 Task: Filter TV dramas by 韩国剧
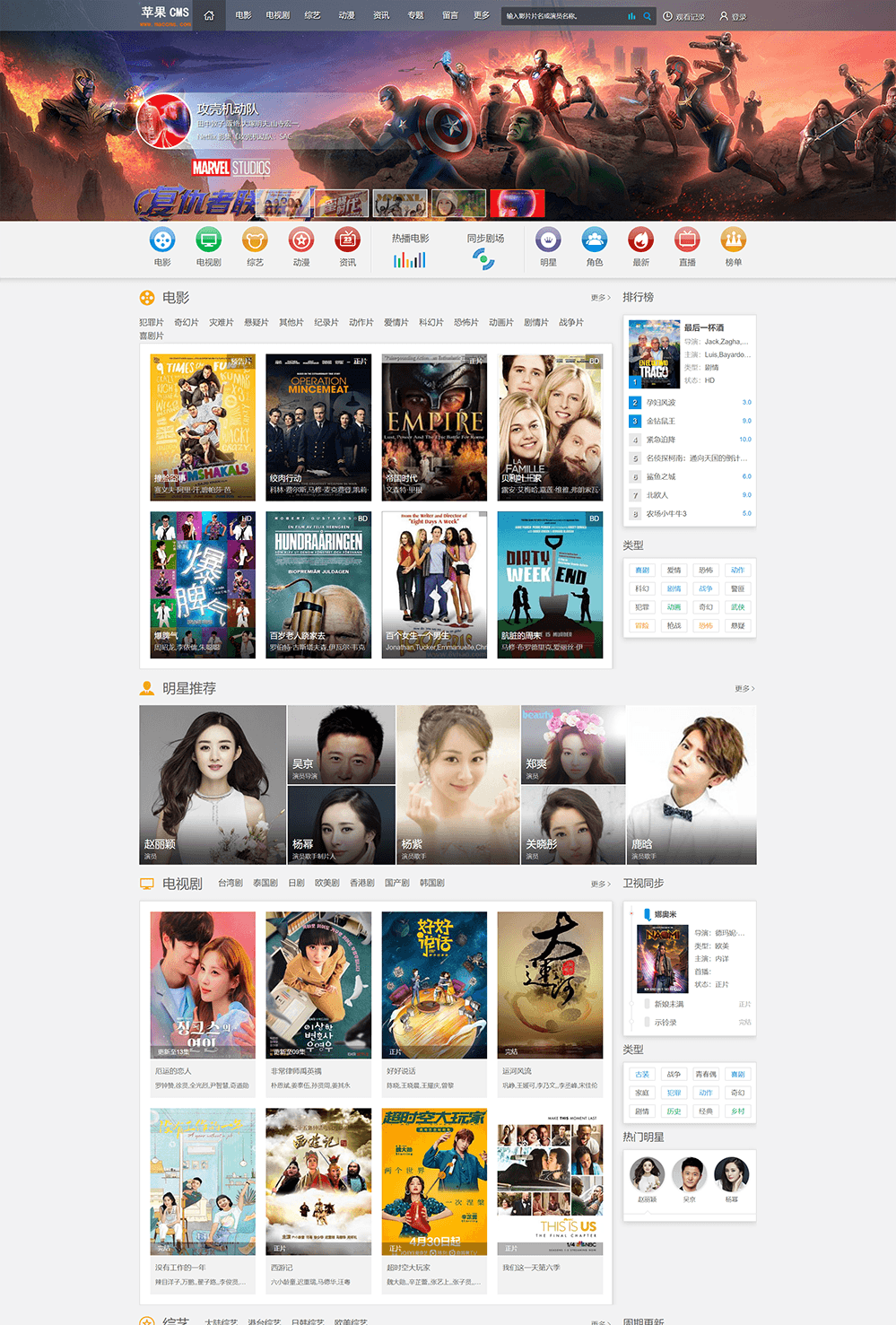tap(432, 883)
